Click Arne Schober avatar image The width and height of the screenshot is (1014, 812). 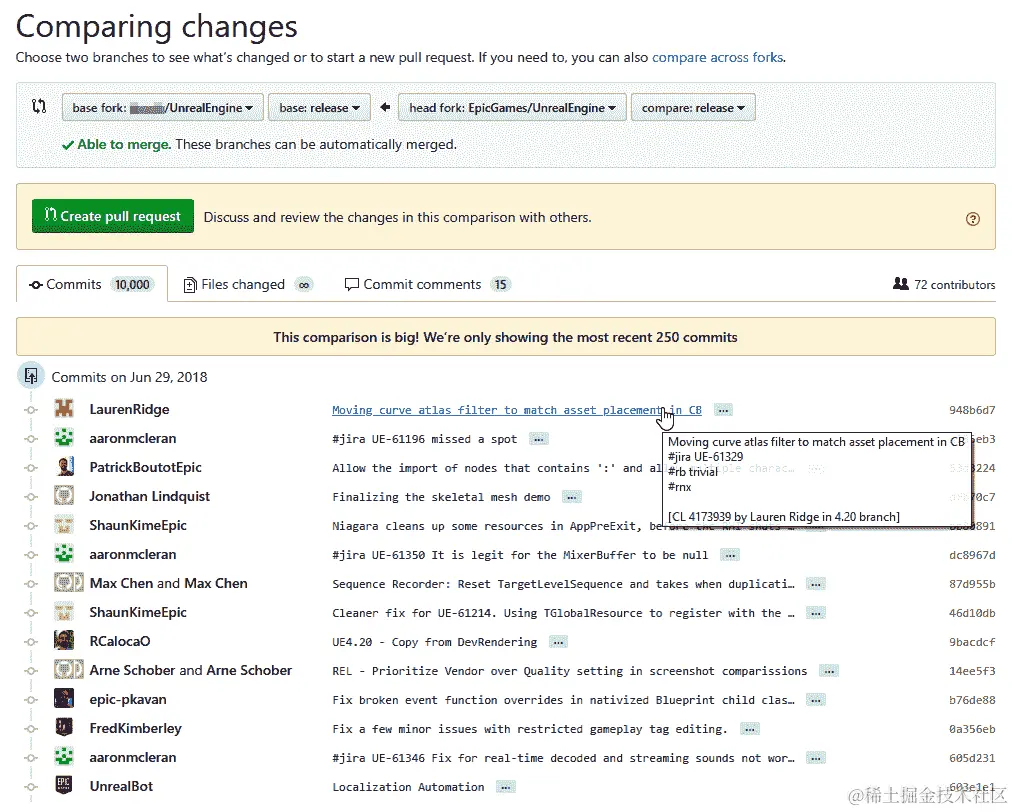[x=69, y=670]
